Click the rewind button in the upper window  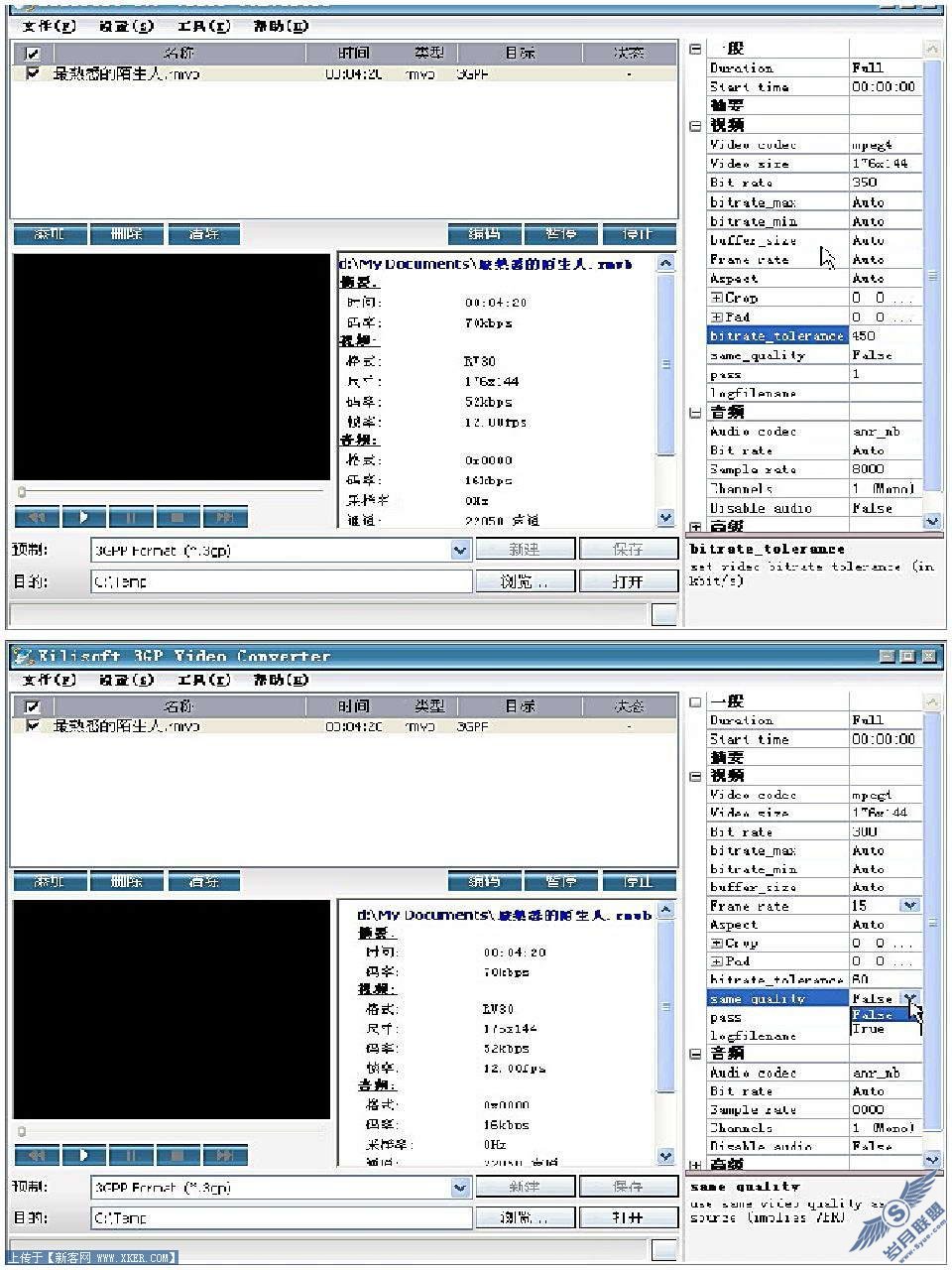37,517
